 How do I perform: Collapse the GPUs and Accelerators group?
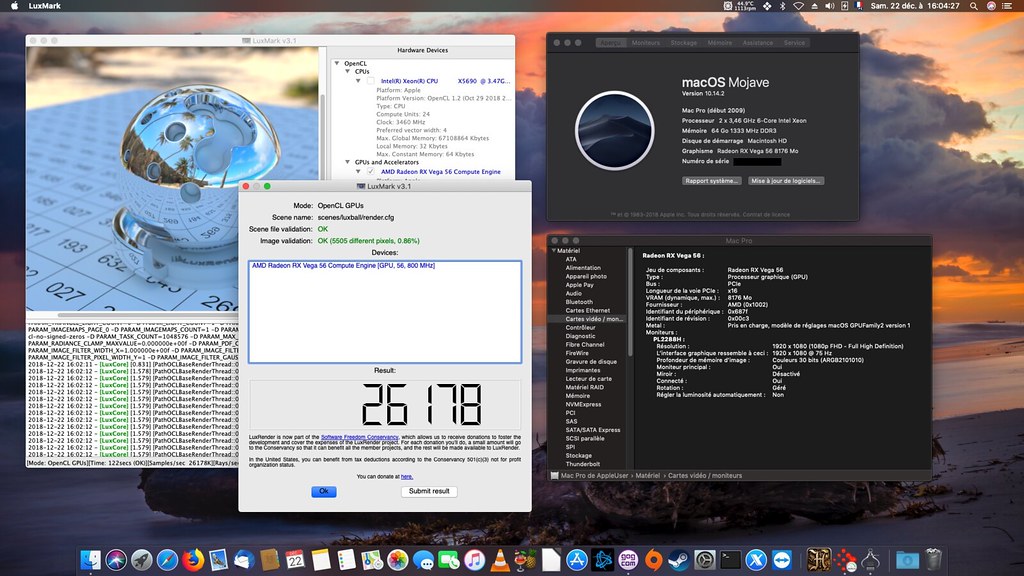pos(346,162)
